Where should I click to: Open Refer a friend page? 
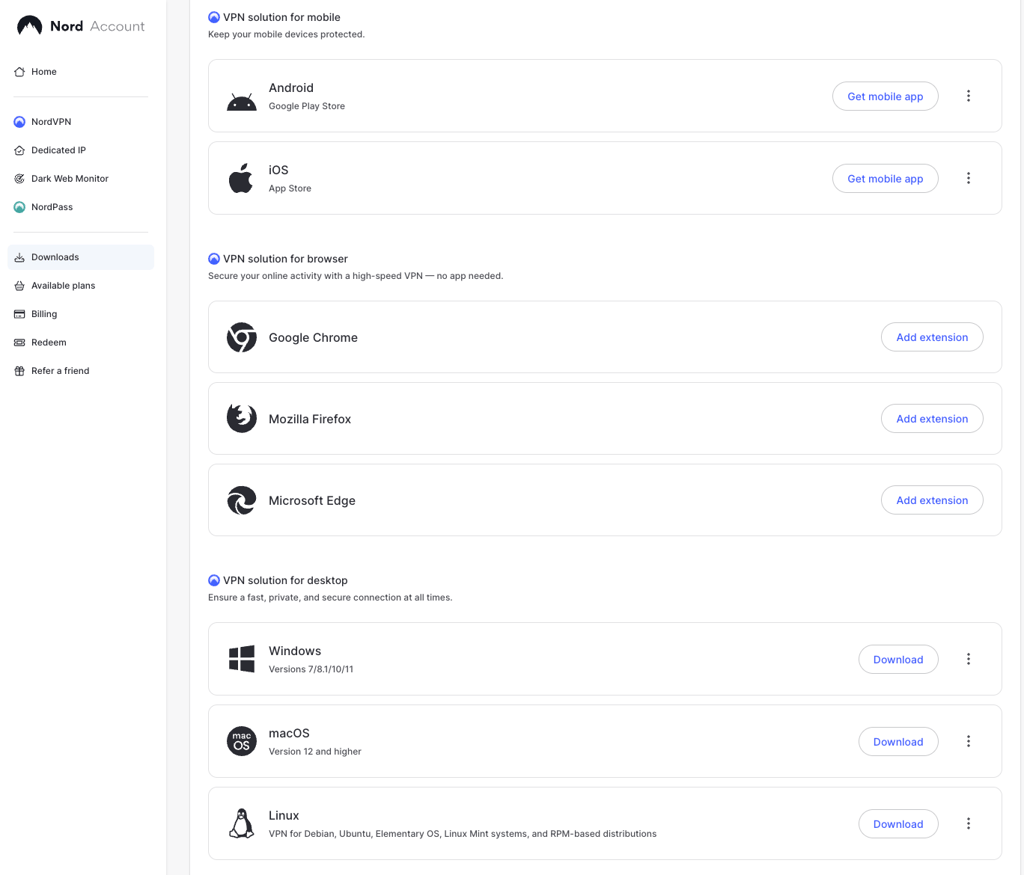click(81, 371)
